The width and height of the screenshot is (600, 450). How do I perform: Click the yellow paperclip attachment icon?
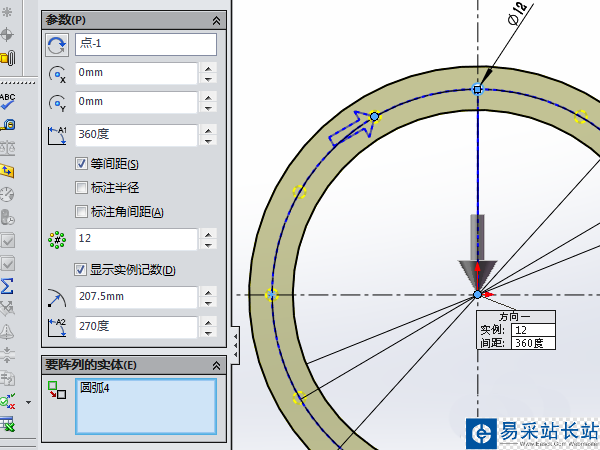(8, 58)
